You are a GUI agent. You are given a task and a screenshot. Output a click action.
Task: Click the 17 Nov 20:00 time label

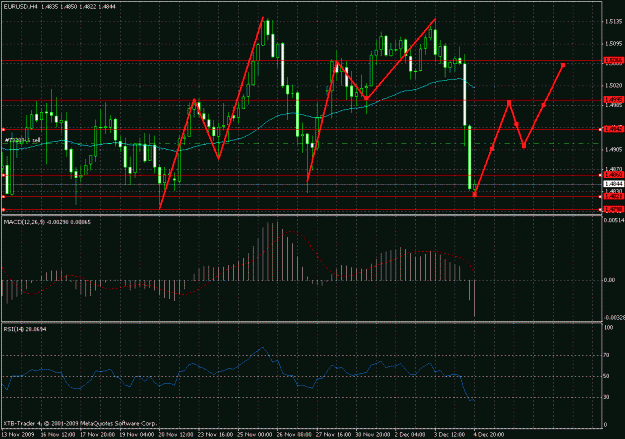(97, 434)
